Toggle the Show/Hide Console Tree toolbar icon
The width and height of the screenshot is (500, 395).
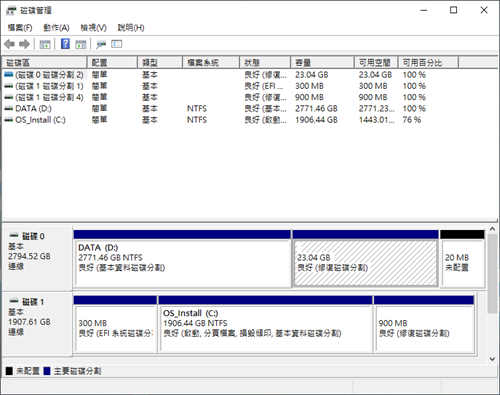(45, 44)
